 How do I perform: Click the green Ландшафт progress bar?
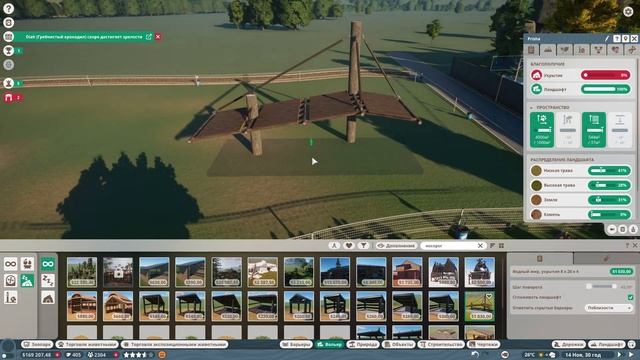coord(606,89)
